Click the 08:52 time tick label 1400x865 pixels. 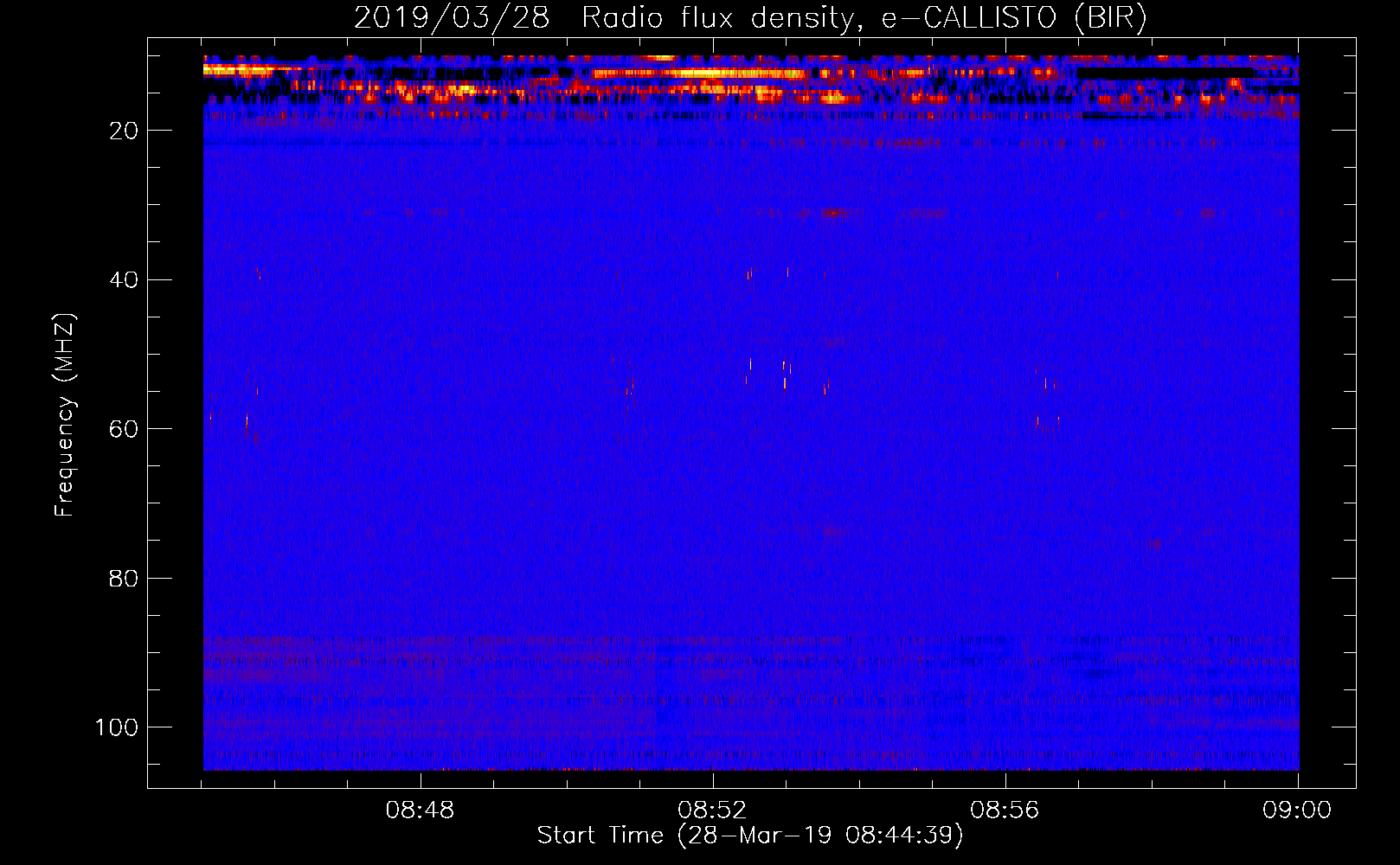pos(712,811)
